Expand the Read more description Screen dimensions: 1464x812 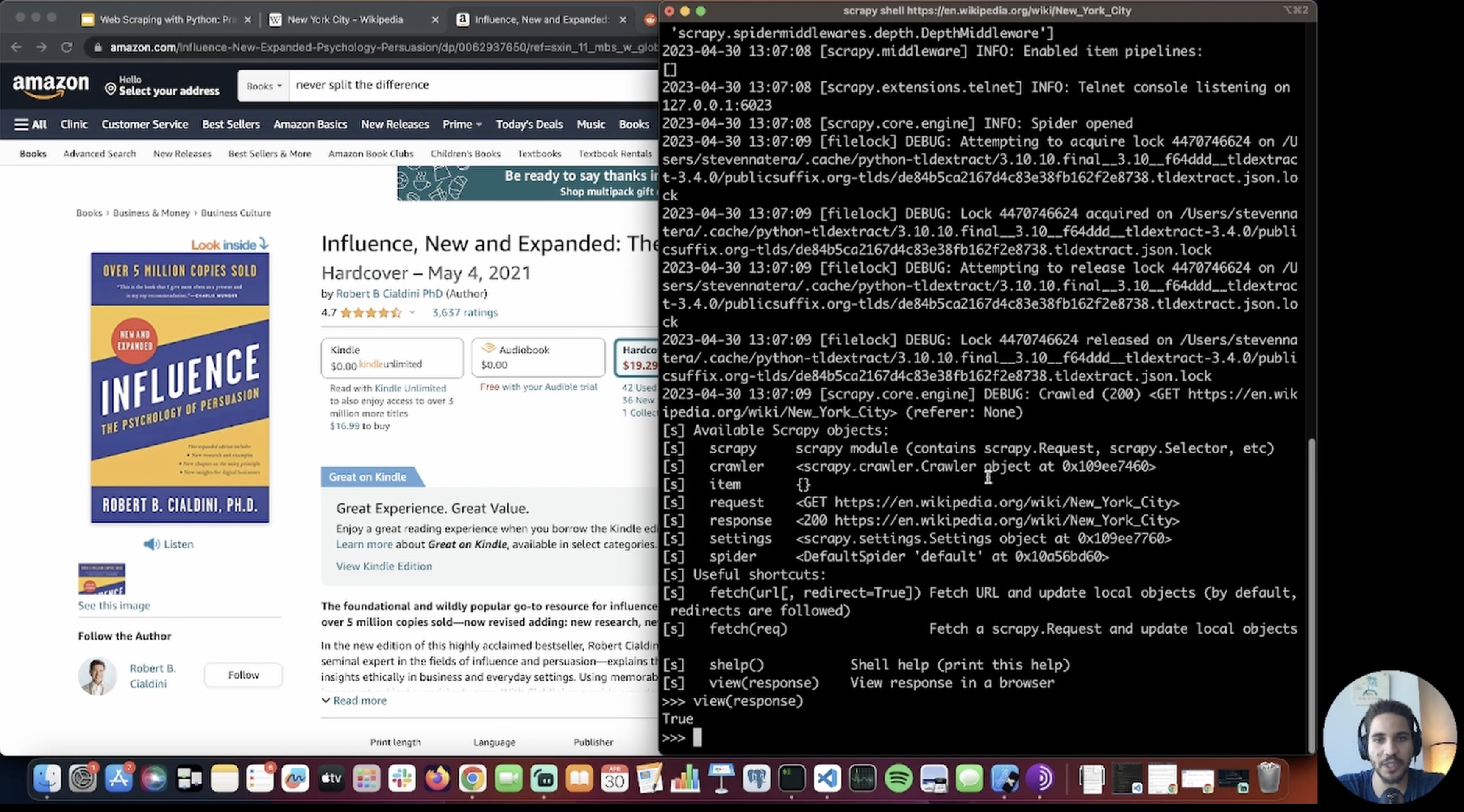[354, 701]
